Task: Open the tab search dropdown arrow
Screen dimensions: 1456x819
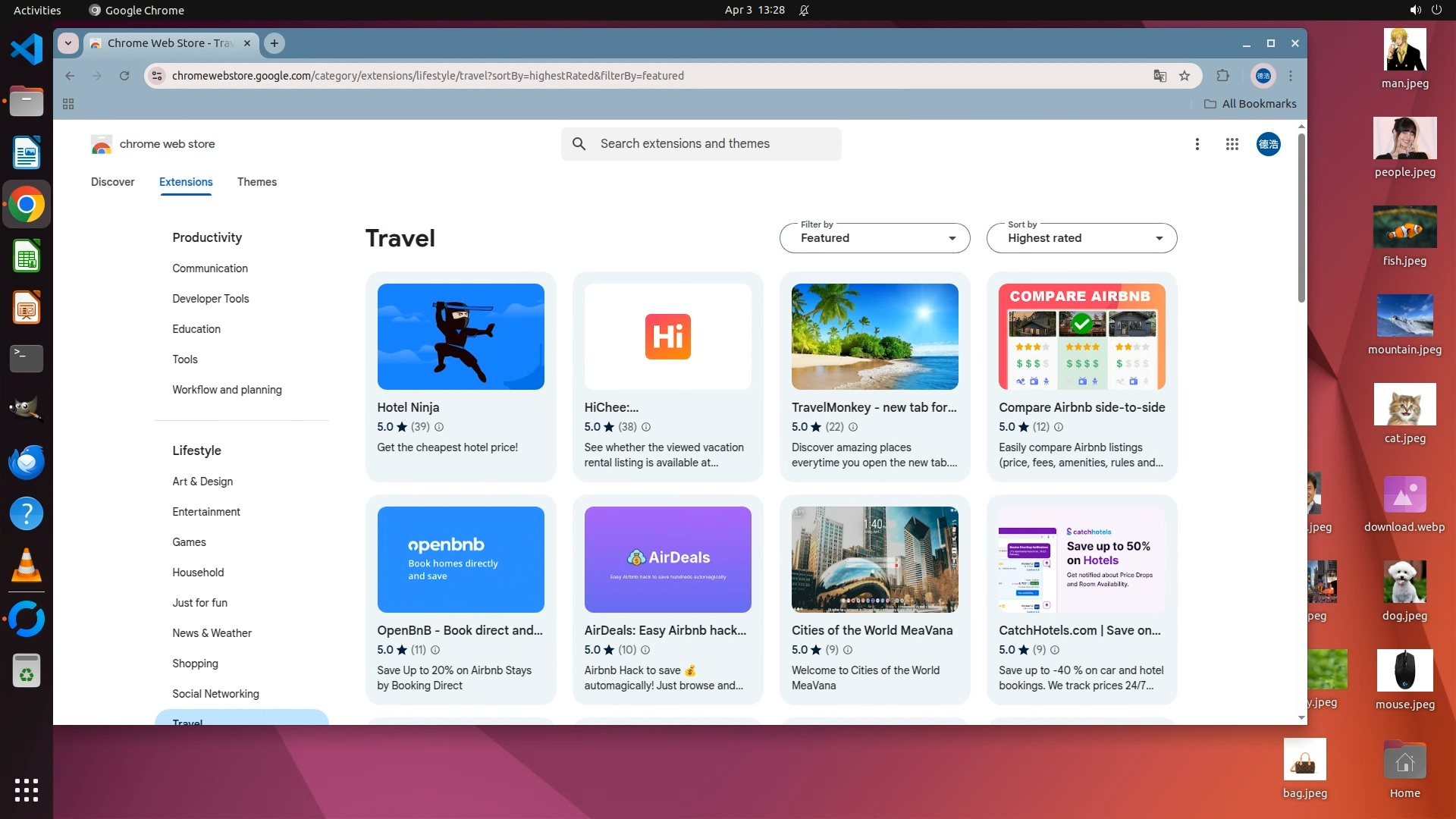Action: pyautogui.click(x=68, y=43)
